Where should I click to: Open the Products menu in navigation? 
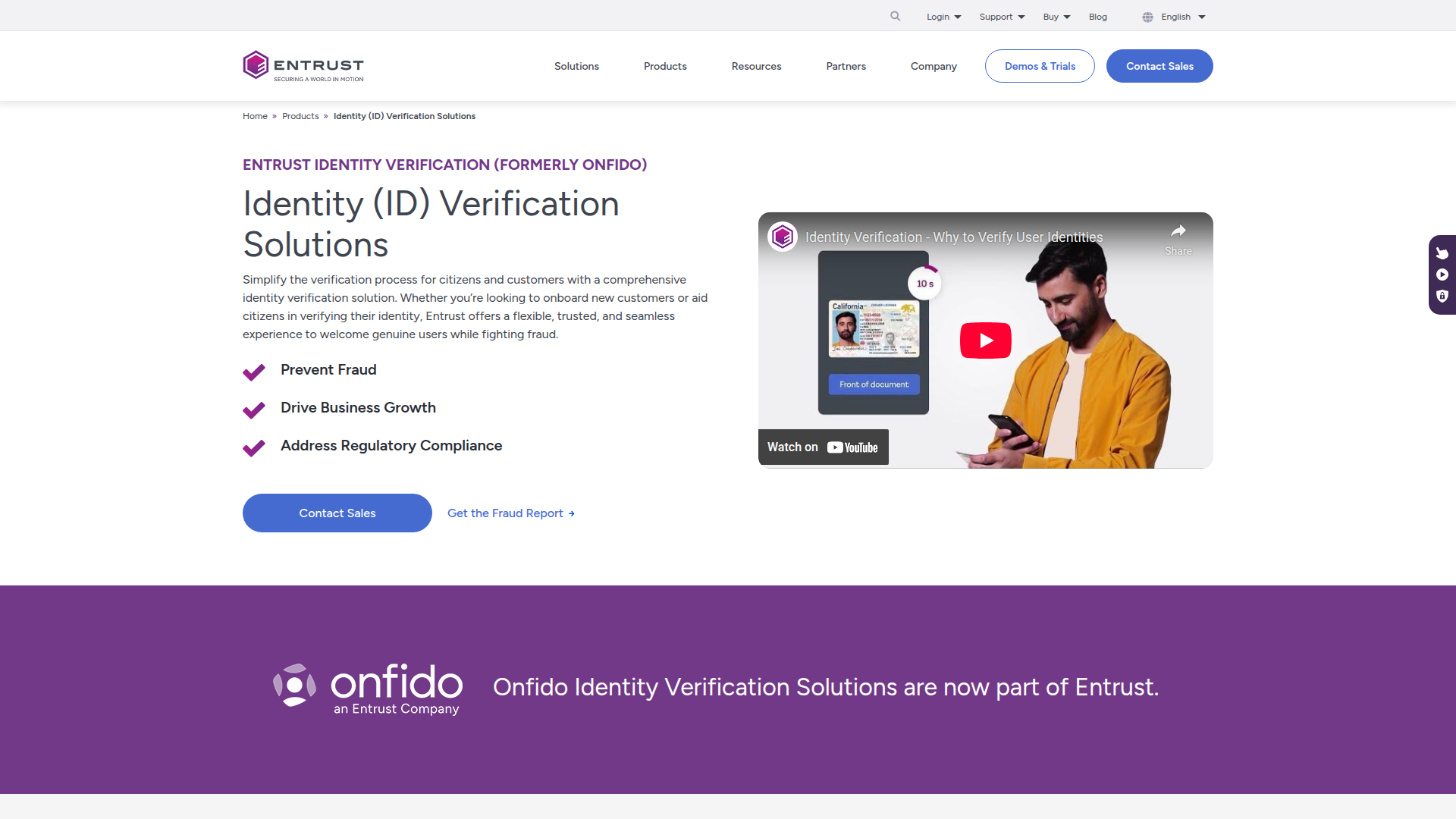pyautogui.click(x=665, y=66)
